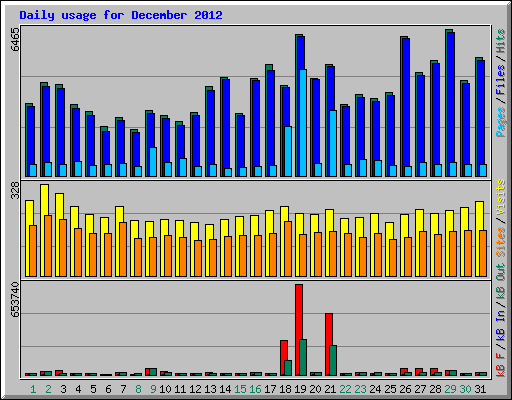Select green day label 16 on the x-axis
The height and width of the screenshot is (400, 512).
(255, 389)
